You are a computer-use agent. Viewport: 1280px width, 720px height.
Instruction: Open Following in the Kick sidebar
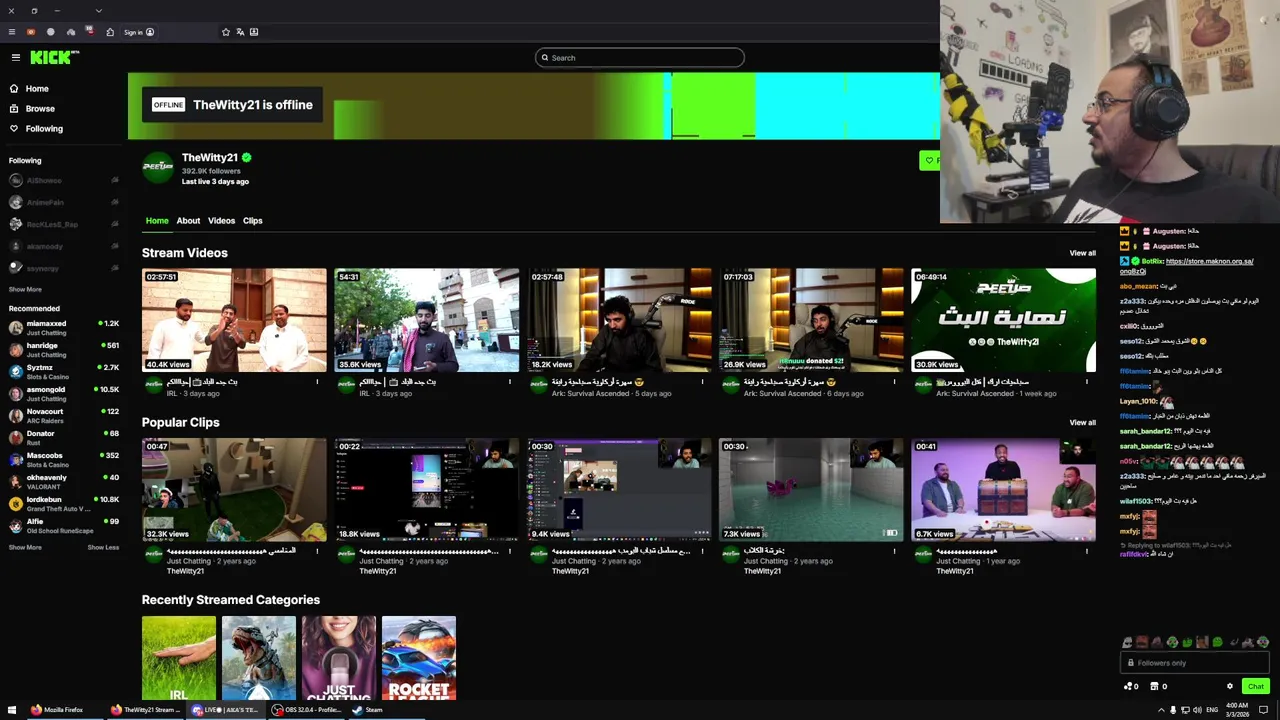tap(36, 129)
